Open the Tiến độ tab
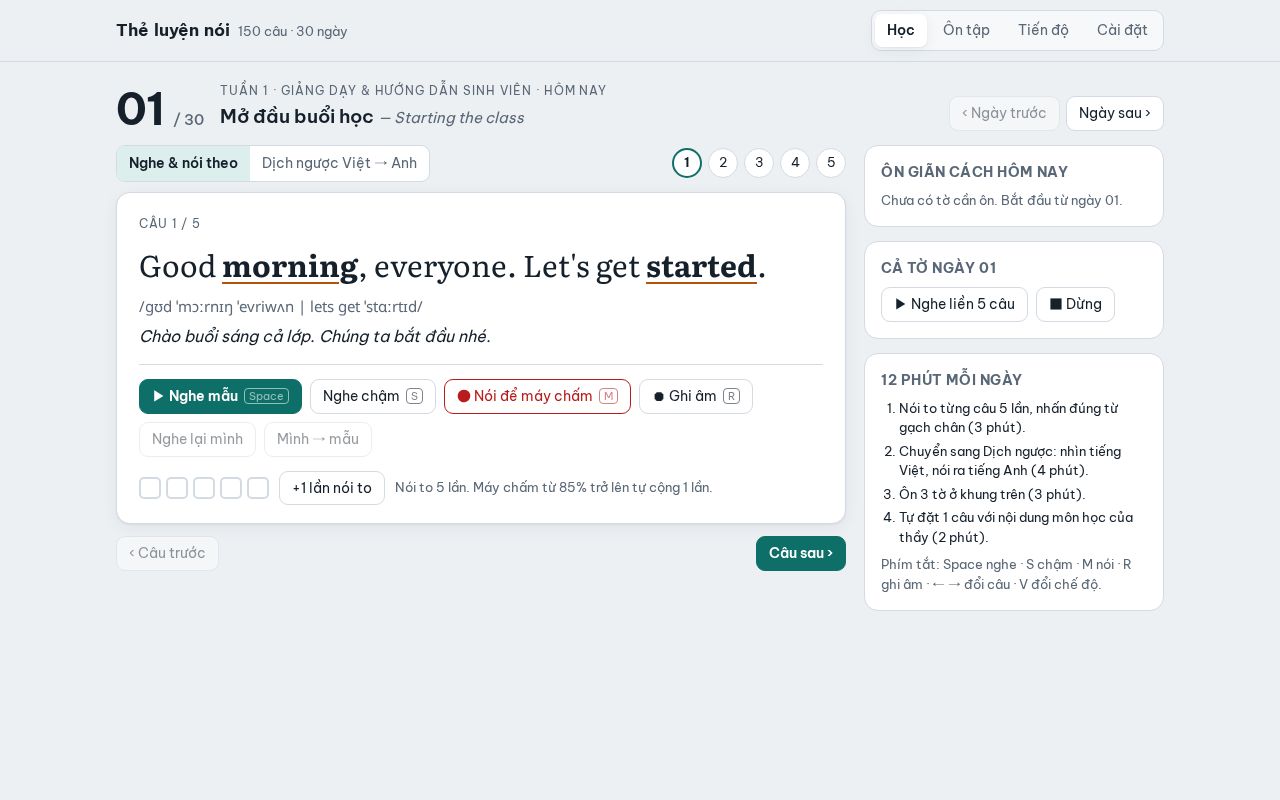The height and width of the screenshot is (800, 1280). pos(1043,30)
